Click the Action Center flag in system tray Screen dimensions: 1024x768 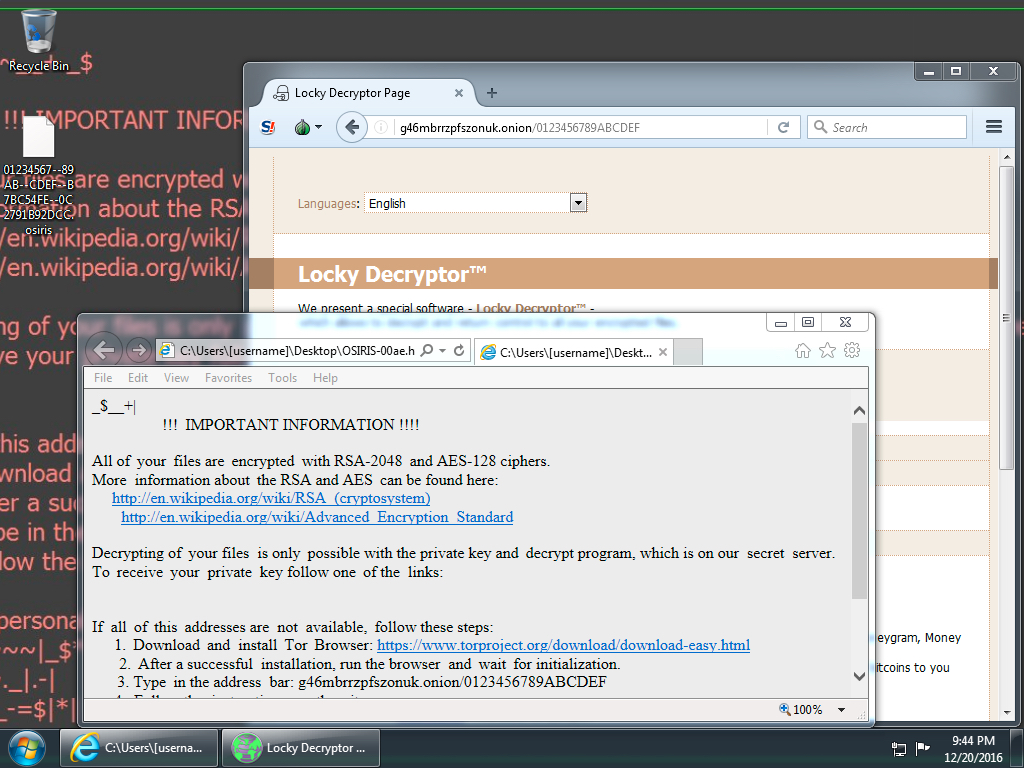[x=923, y=748]
